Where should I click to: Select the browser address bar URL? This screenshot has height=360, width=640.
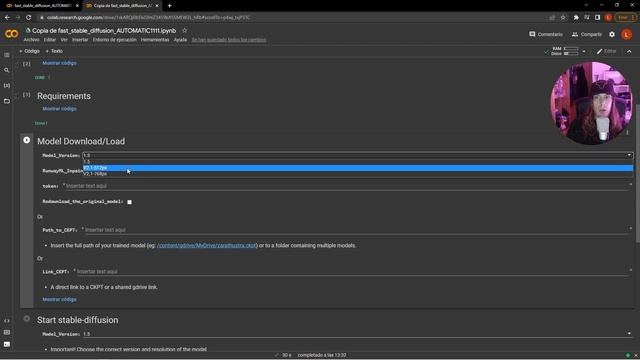[149, 18]
